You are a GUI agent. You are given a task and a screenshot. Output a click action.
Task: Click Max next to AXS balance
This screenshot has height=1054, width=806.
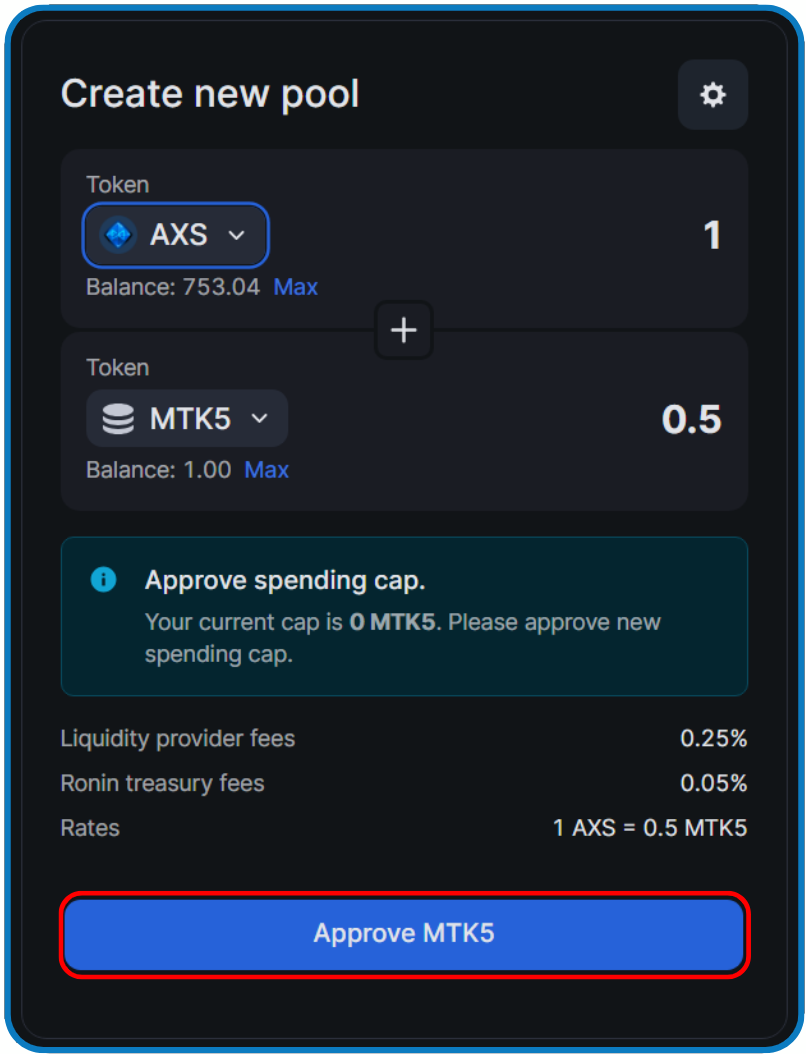[x=295, y=287]
